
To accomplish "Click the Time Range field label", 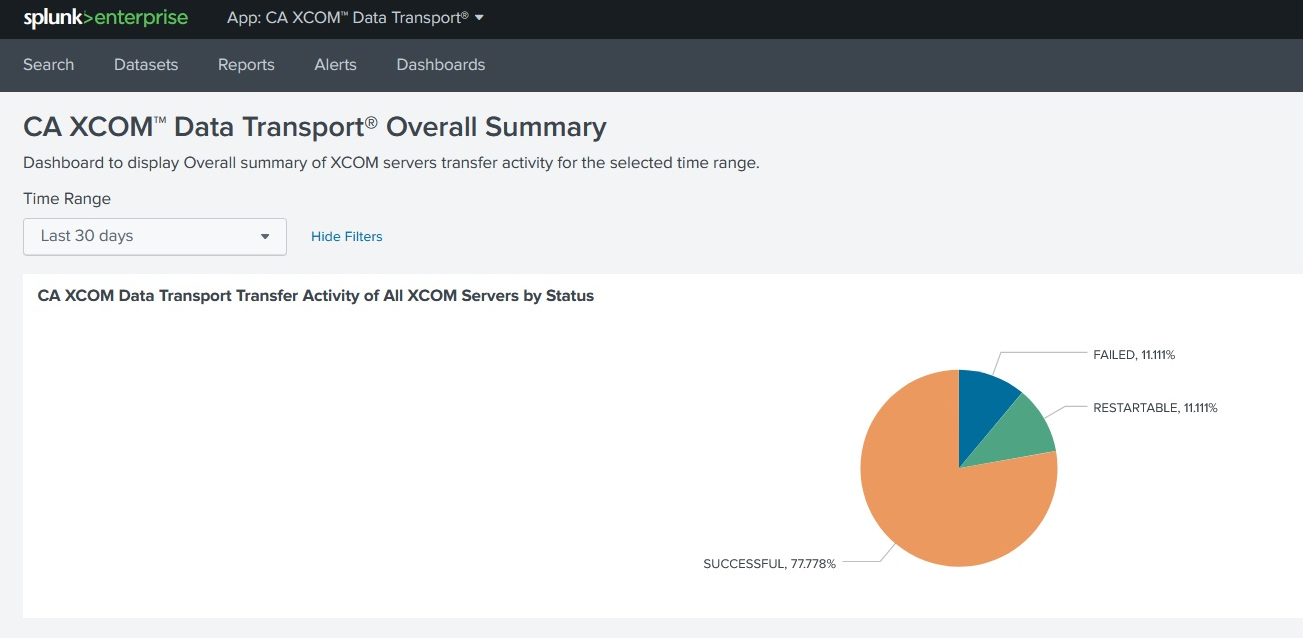I will 67,199.
